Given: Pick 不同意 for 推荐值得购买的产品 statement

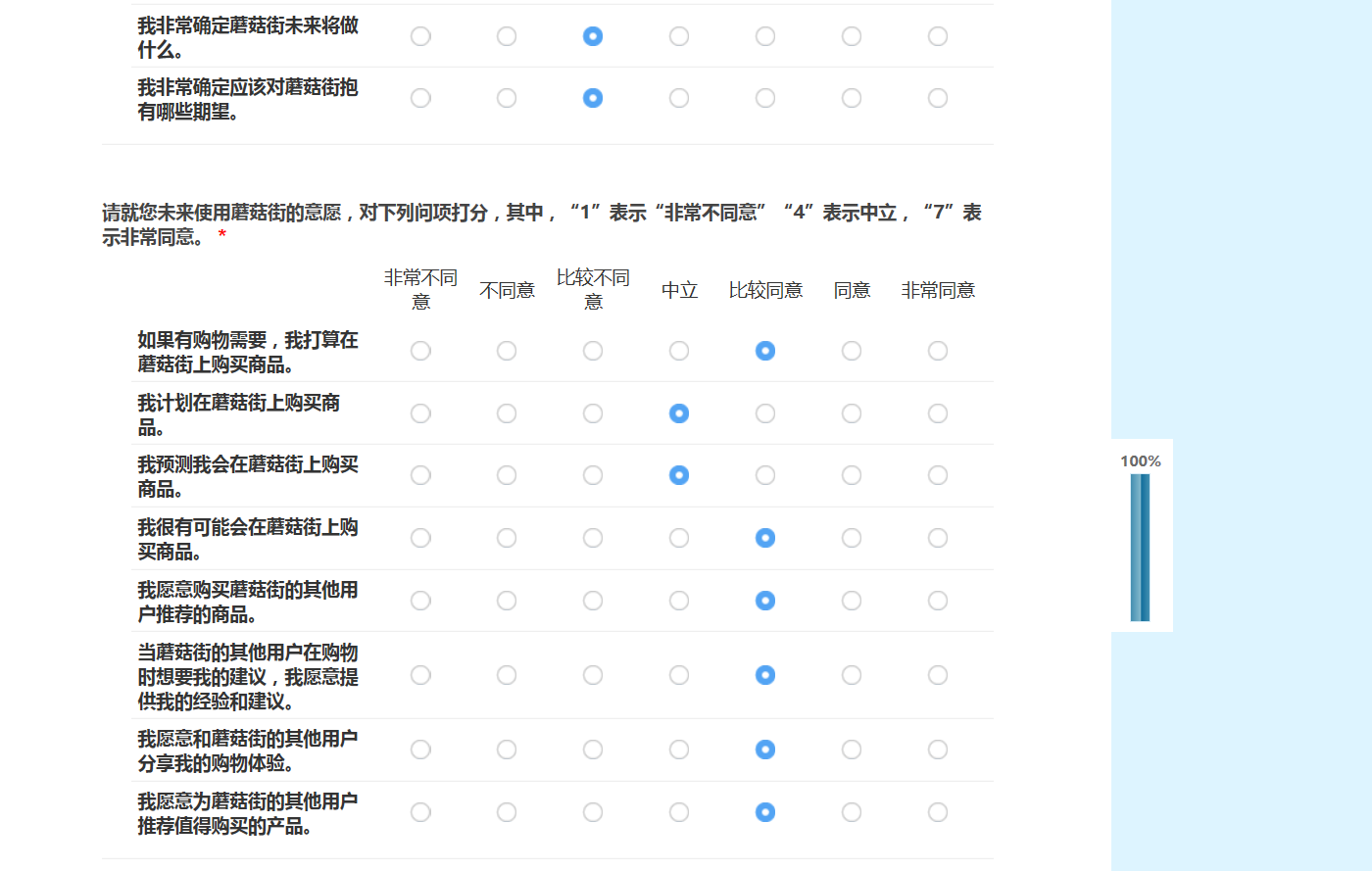Looking at the screenshot, I should (507, 812).
